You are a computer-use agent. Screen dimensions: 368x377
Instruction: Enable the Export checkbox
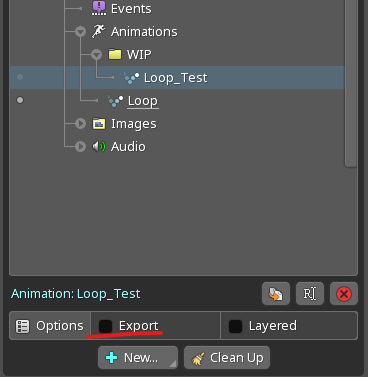pos(105,326)
